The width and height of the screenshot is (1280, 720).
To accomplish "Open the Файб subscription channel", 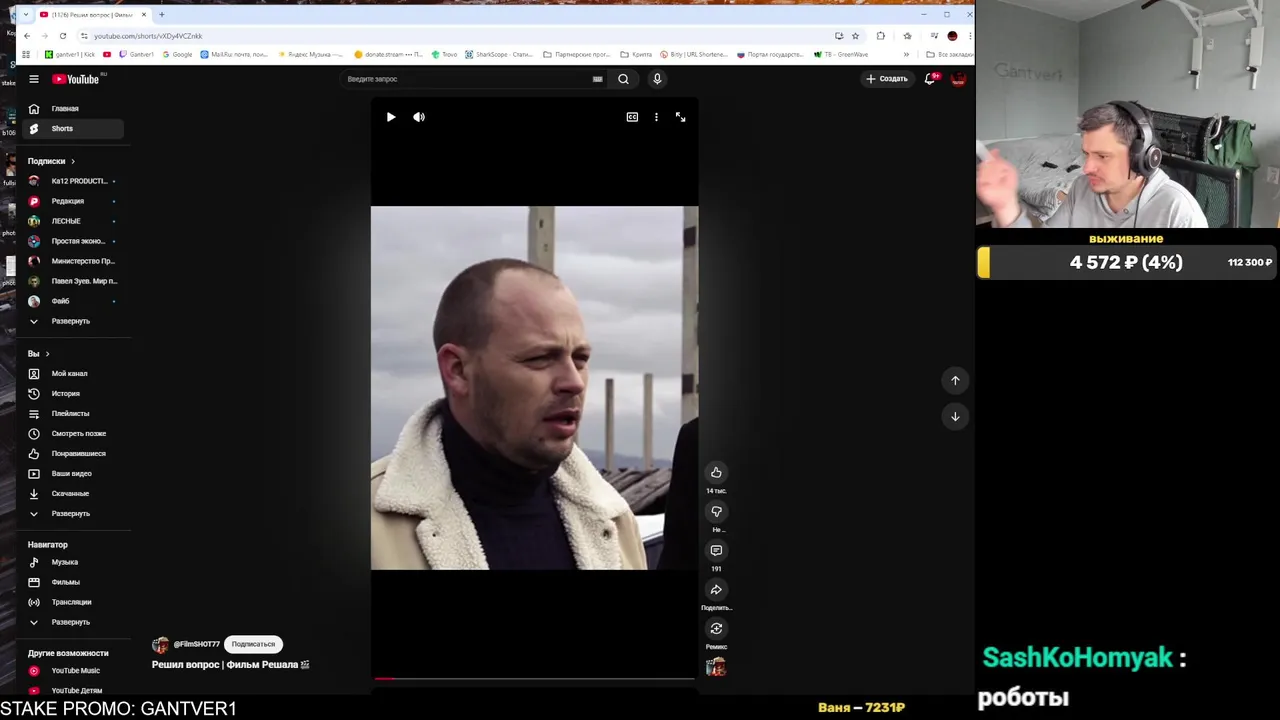I will (x=72, y=301).
